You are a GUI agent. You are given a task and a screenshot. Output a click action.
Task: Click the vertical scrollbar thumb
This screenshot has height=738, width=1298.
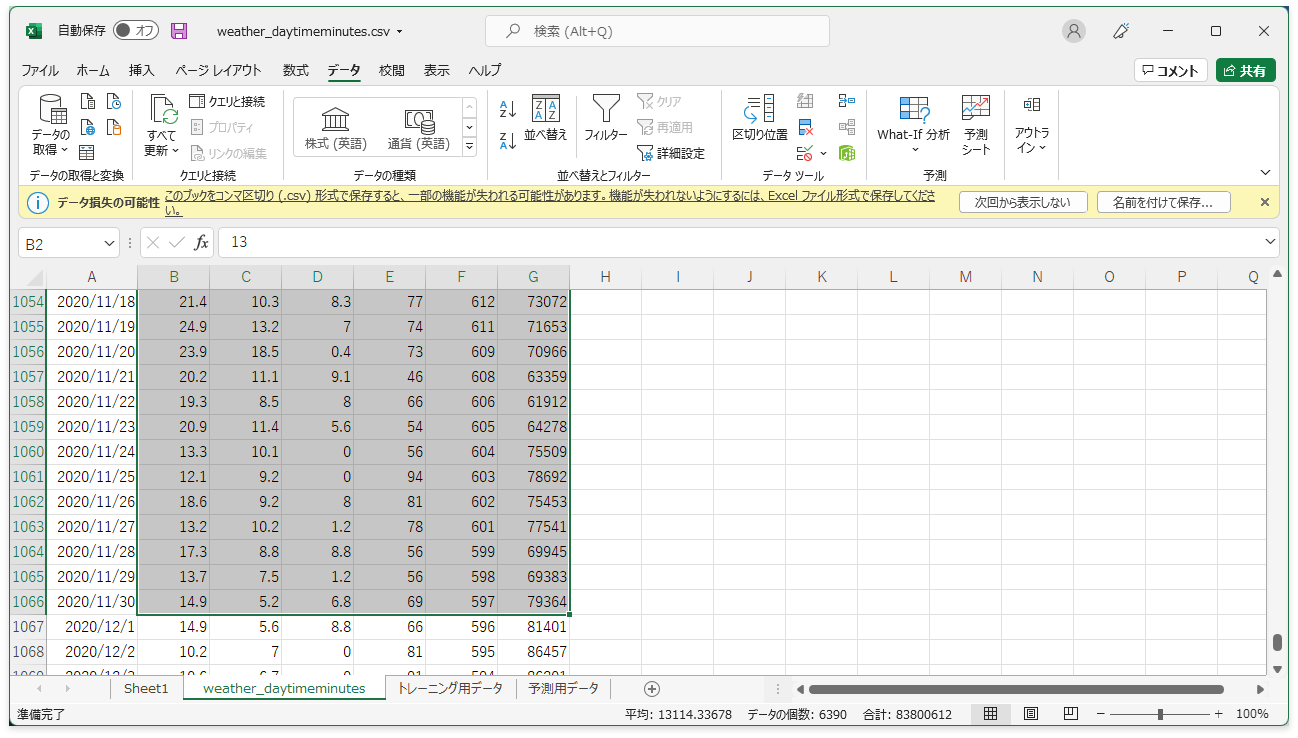1277,642
